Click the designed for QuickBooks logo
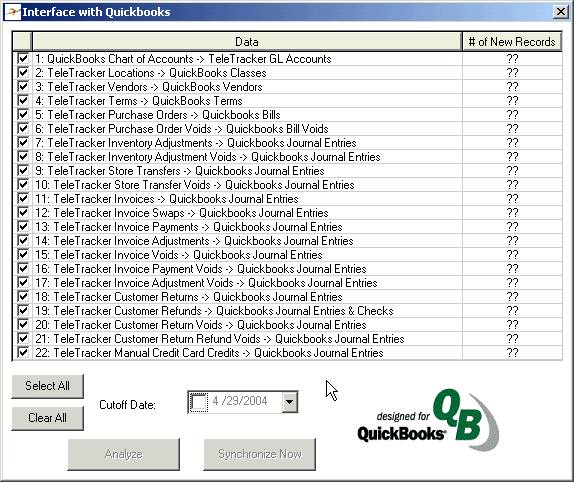Screen dimensions: 574x482 pos(428,419)
